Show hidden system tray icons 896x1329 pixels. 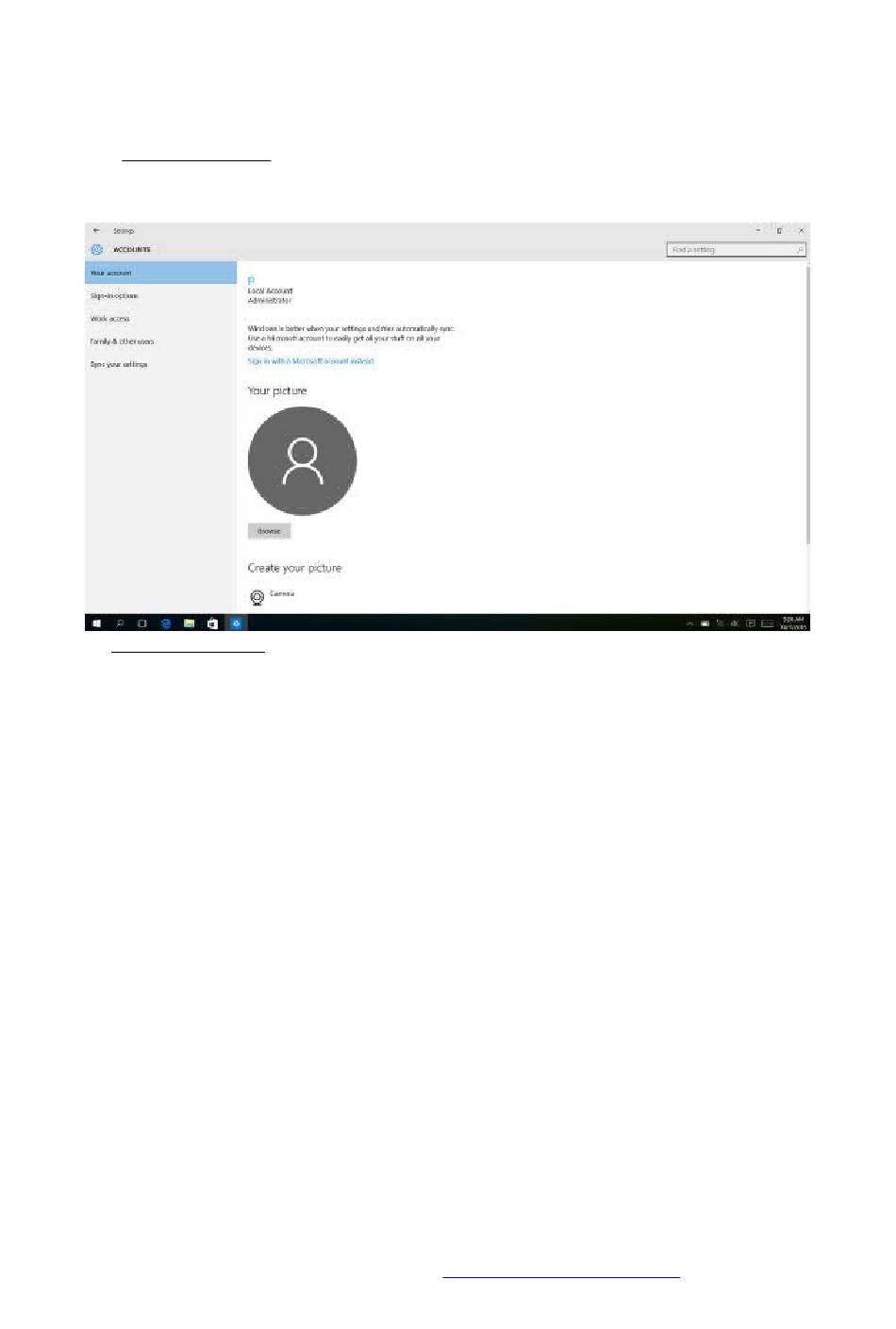coord(689,623)
